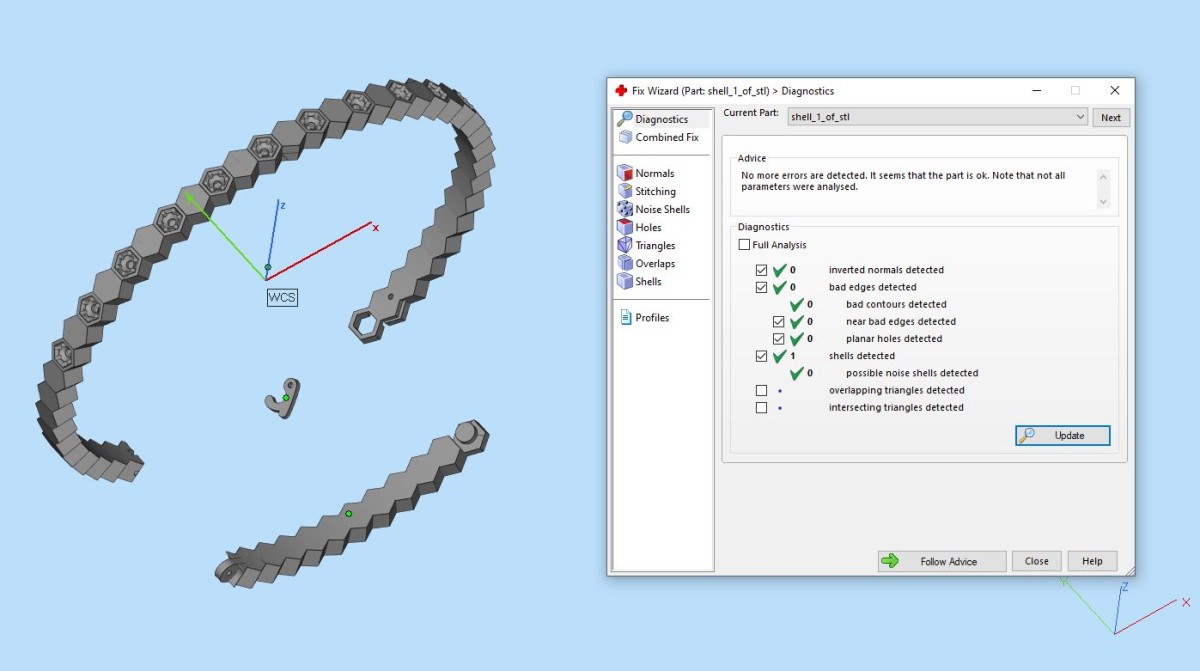Click the WCS label in viewport
1200x671 pixels.
click(x=282, y=297)
